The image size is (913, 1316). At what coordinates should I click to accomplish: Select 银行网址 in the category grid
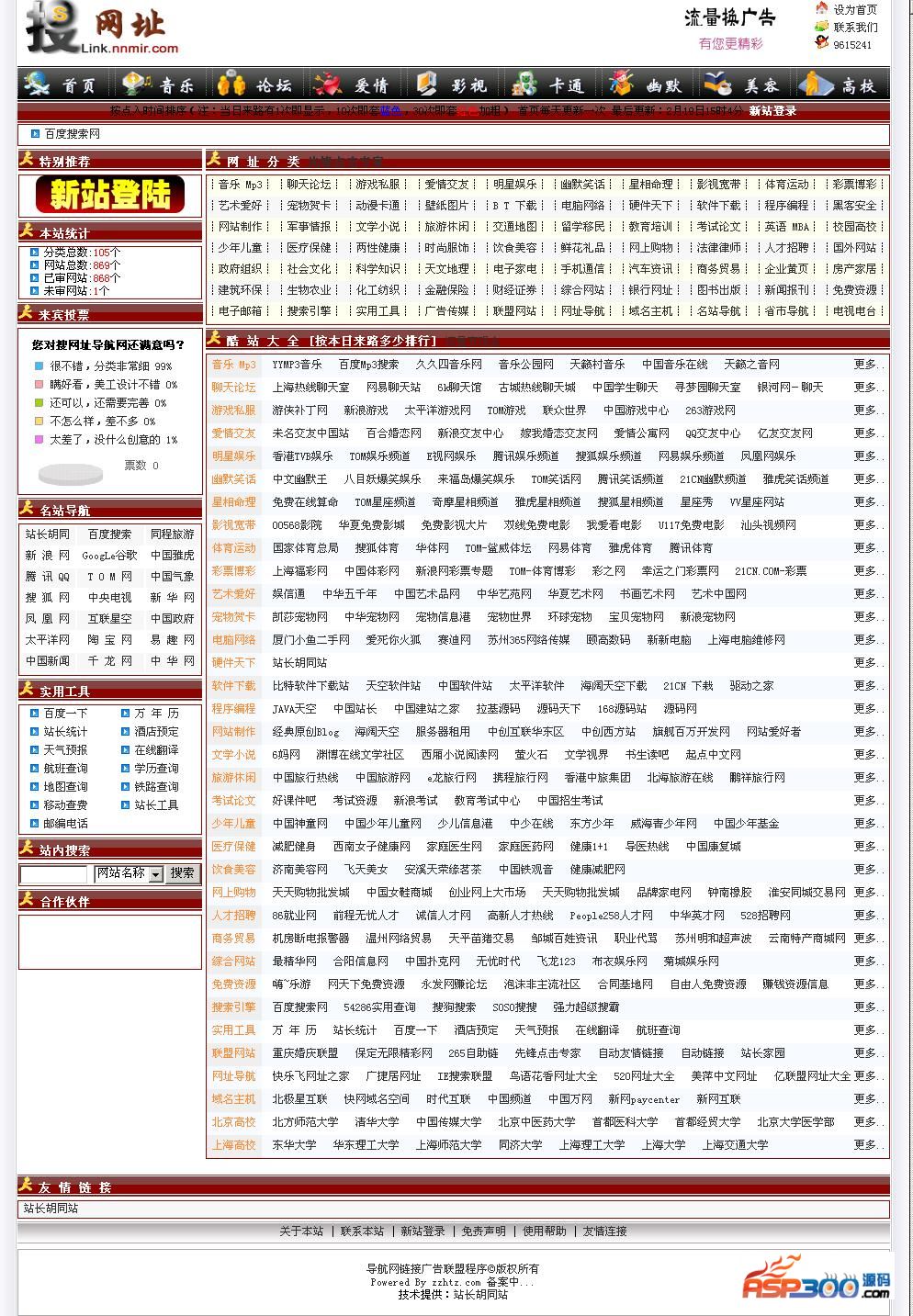pyautogui.click(x=650, y=290)
